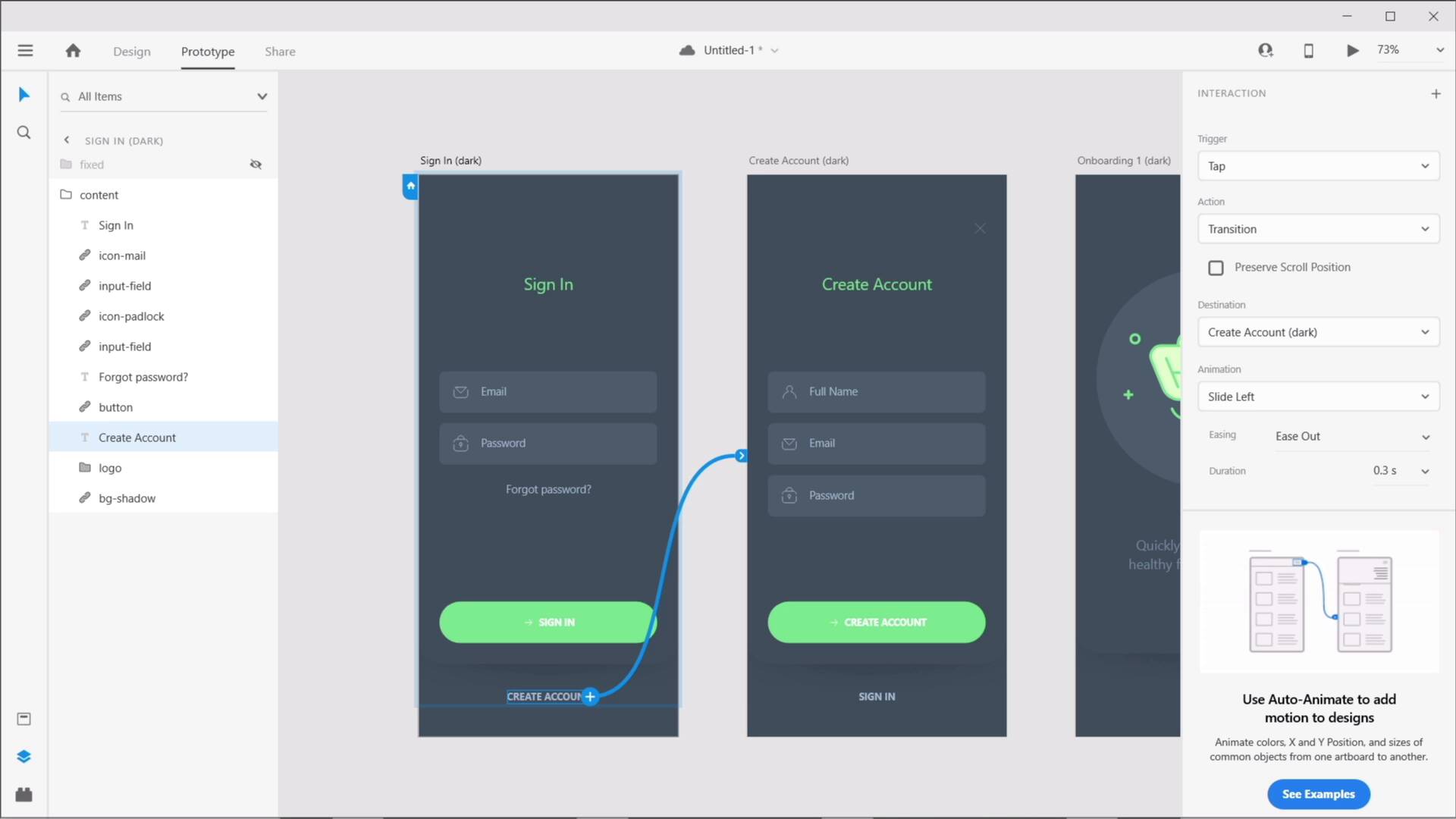The image size is (1456, 819).
Task: Expand the content layer group in left panel
Action: (x=67, y=194)
